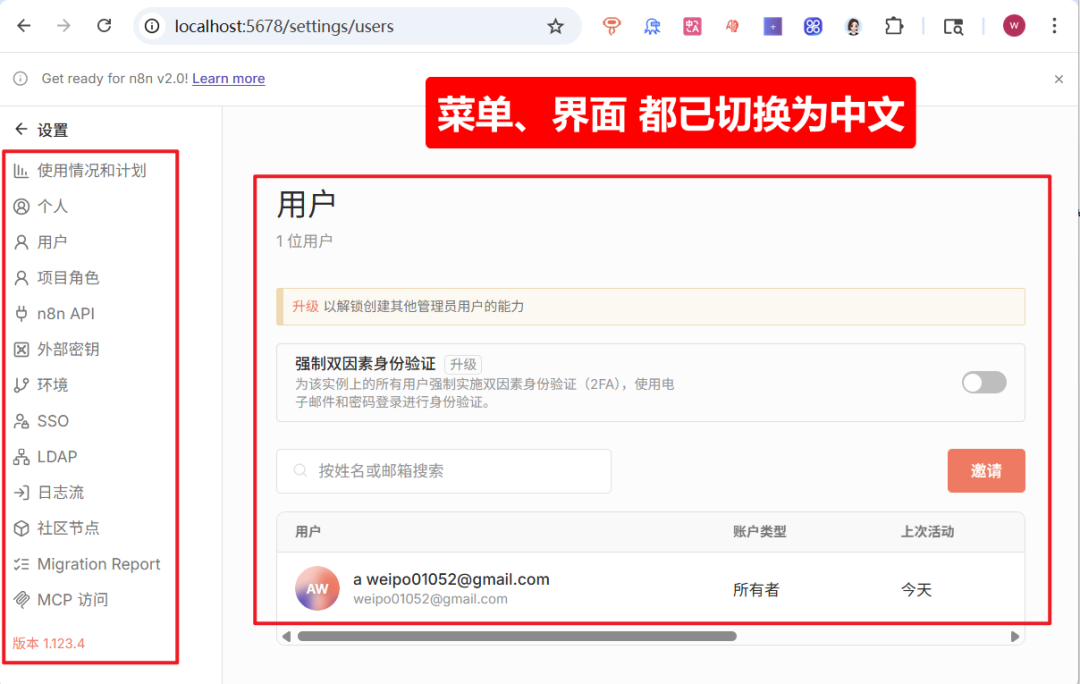Open n8n API plug icon
Image resolution: width=1080 pixels, height=684 pixels.
tap(21, 313)
